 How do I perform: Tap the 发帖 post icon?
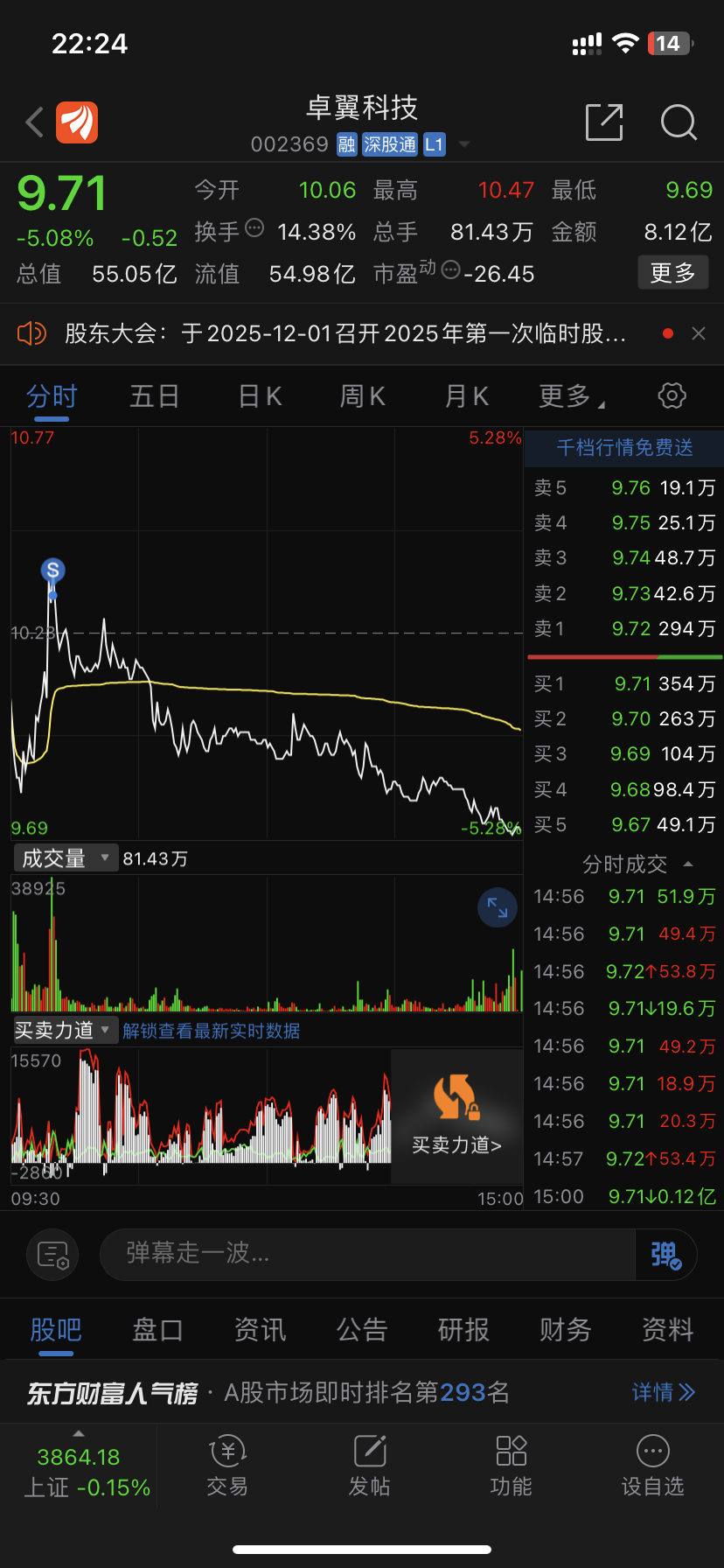[x=370, y=1451]
